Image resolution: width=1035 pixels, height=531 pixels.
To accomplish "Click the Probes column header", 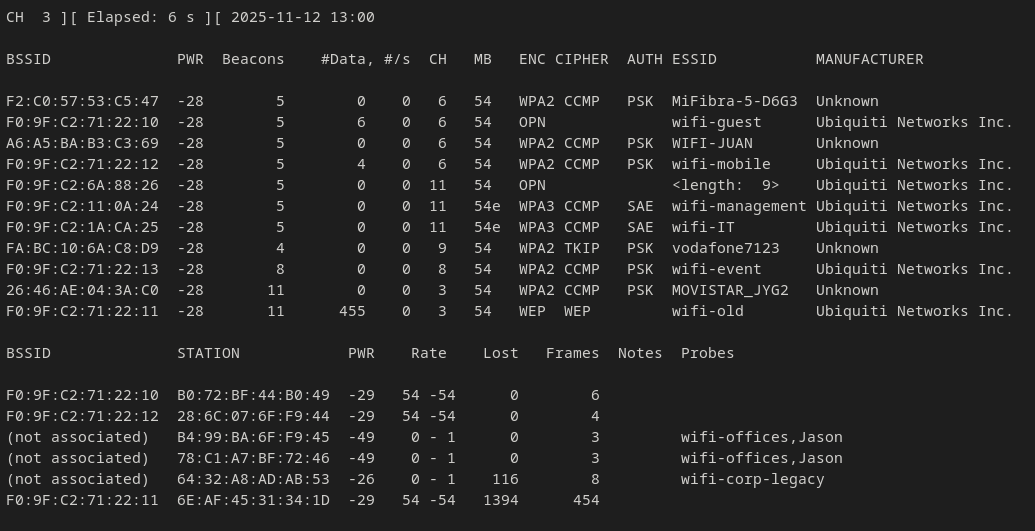I will pyautogui.click(x=707, y=353).
